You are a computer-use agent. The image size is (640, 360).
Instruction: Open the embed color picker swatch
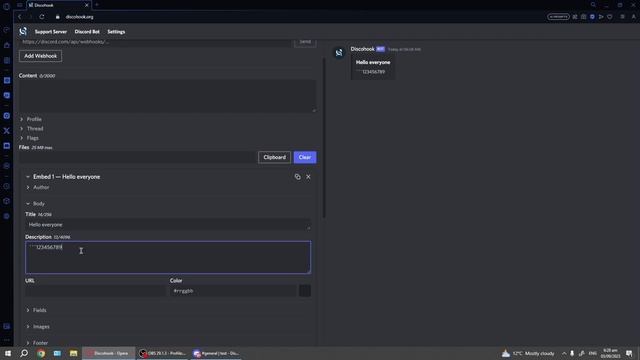tap(305, 291)
